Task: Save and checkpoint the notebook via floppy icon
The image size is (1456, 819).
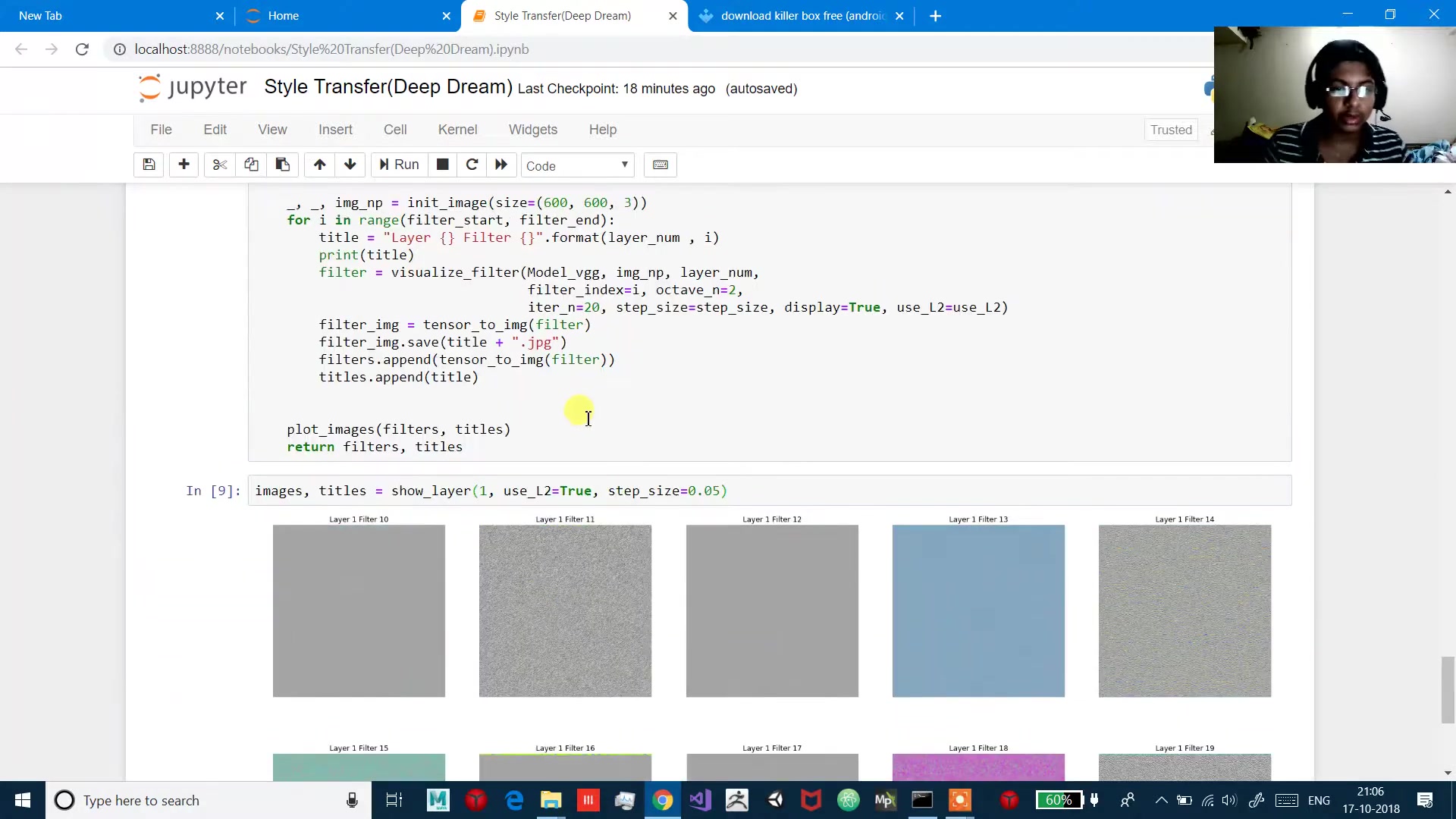Action: [149, 165]
